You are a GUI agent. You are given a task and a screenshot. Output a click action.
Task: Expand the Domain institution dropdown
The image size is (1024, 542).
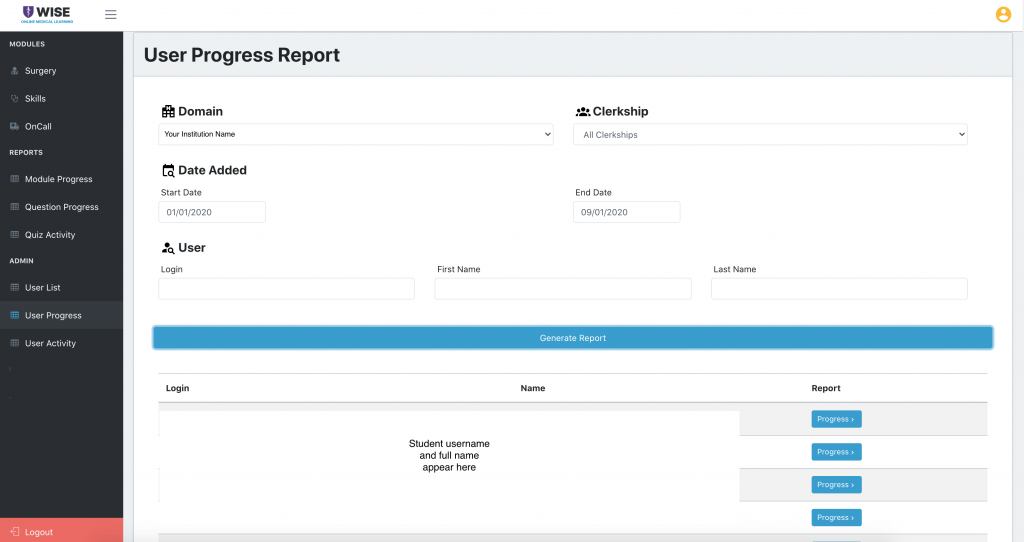pyautogui.click(x=355, y=134)
